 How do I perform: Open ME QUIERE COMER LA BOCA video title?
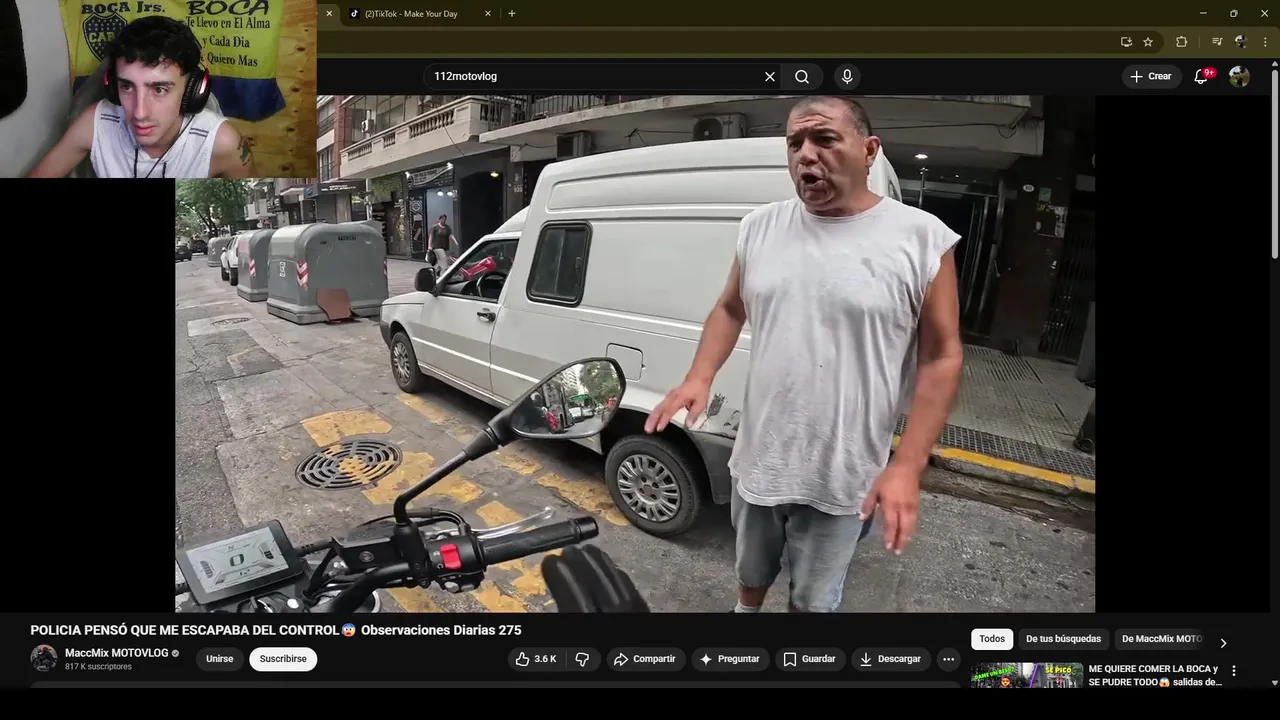(1155, 675)
